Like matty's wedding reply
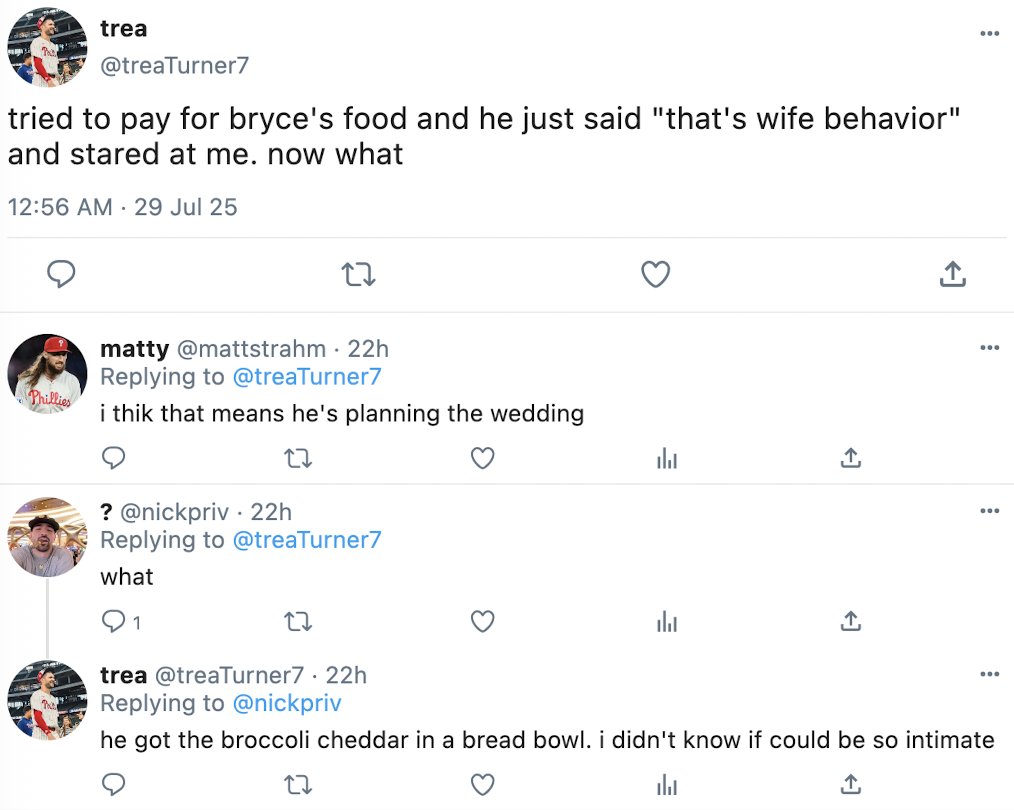The image size is (1014, 810). [x=483, y=458]
